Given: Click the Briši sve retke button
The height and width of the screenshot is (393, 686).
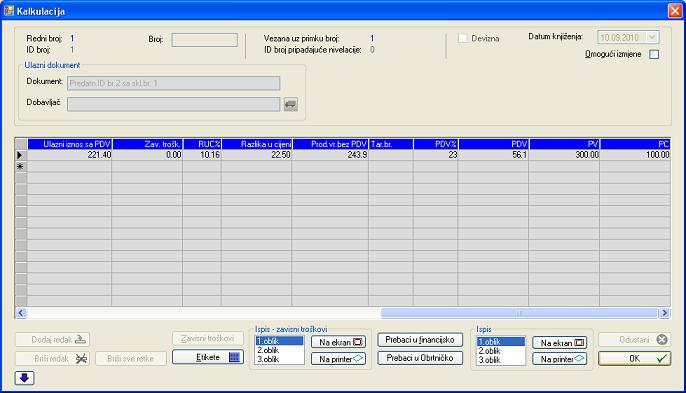Looking at the screenshot, I should click(131, 358).
